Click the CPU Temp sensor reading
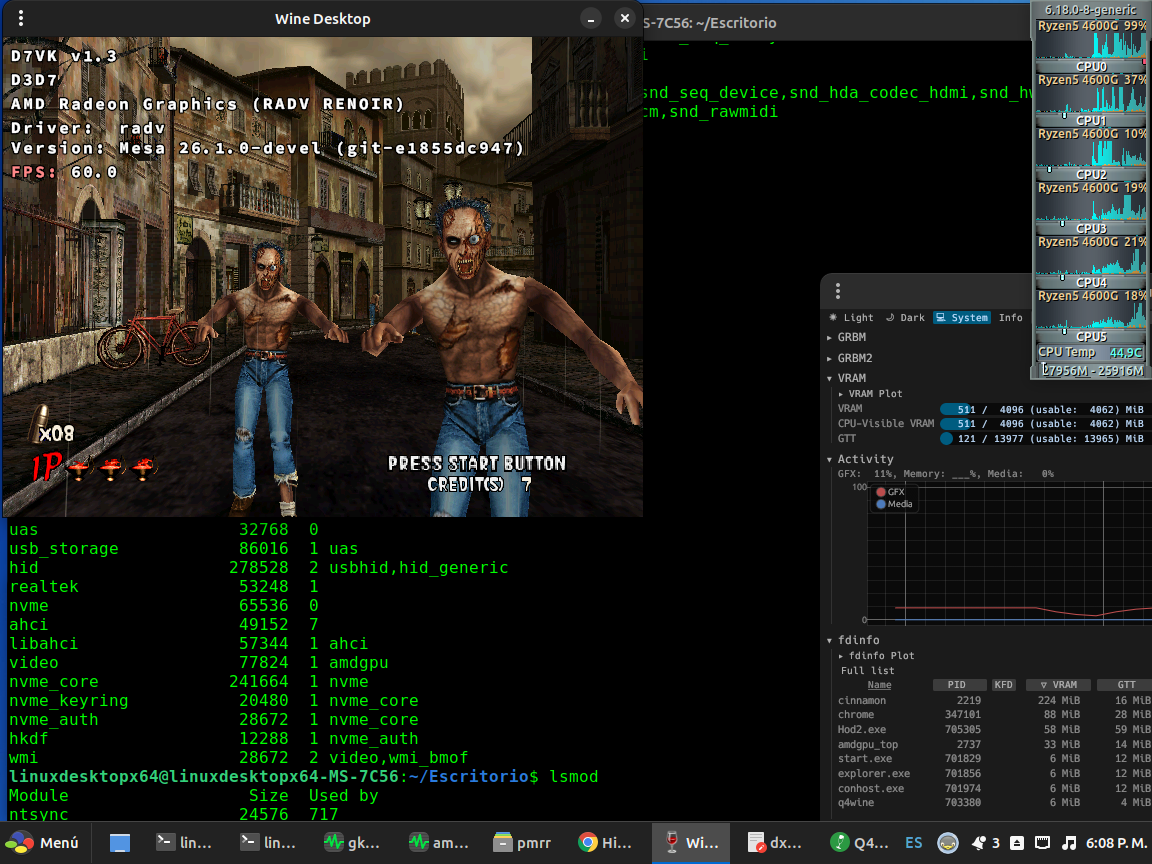The height and width of the screenshot is (864, 1152). click(x=1091, y=353)
